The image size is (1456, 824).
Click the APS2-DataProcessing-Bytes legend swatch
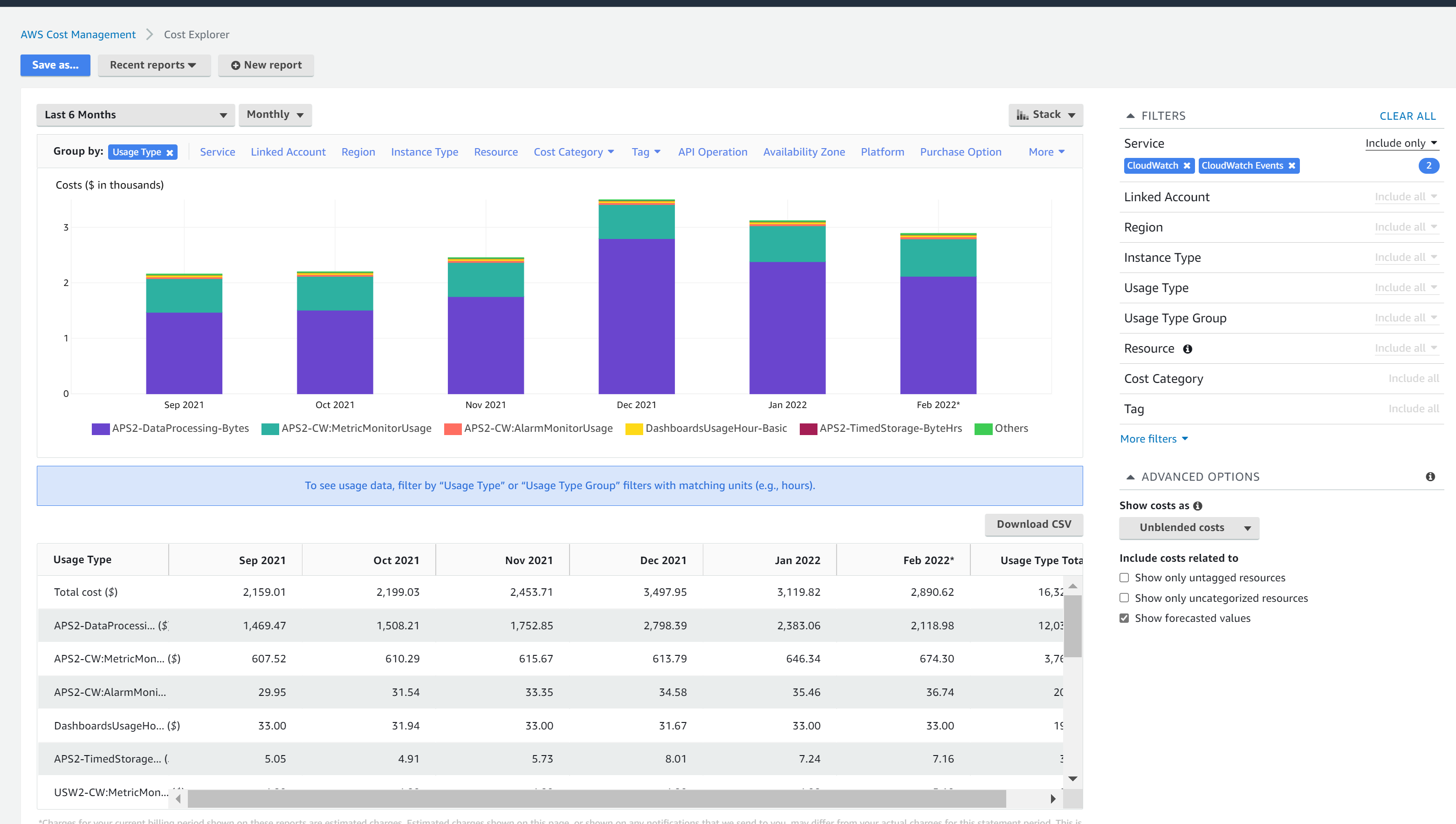(x=100, y=429)
